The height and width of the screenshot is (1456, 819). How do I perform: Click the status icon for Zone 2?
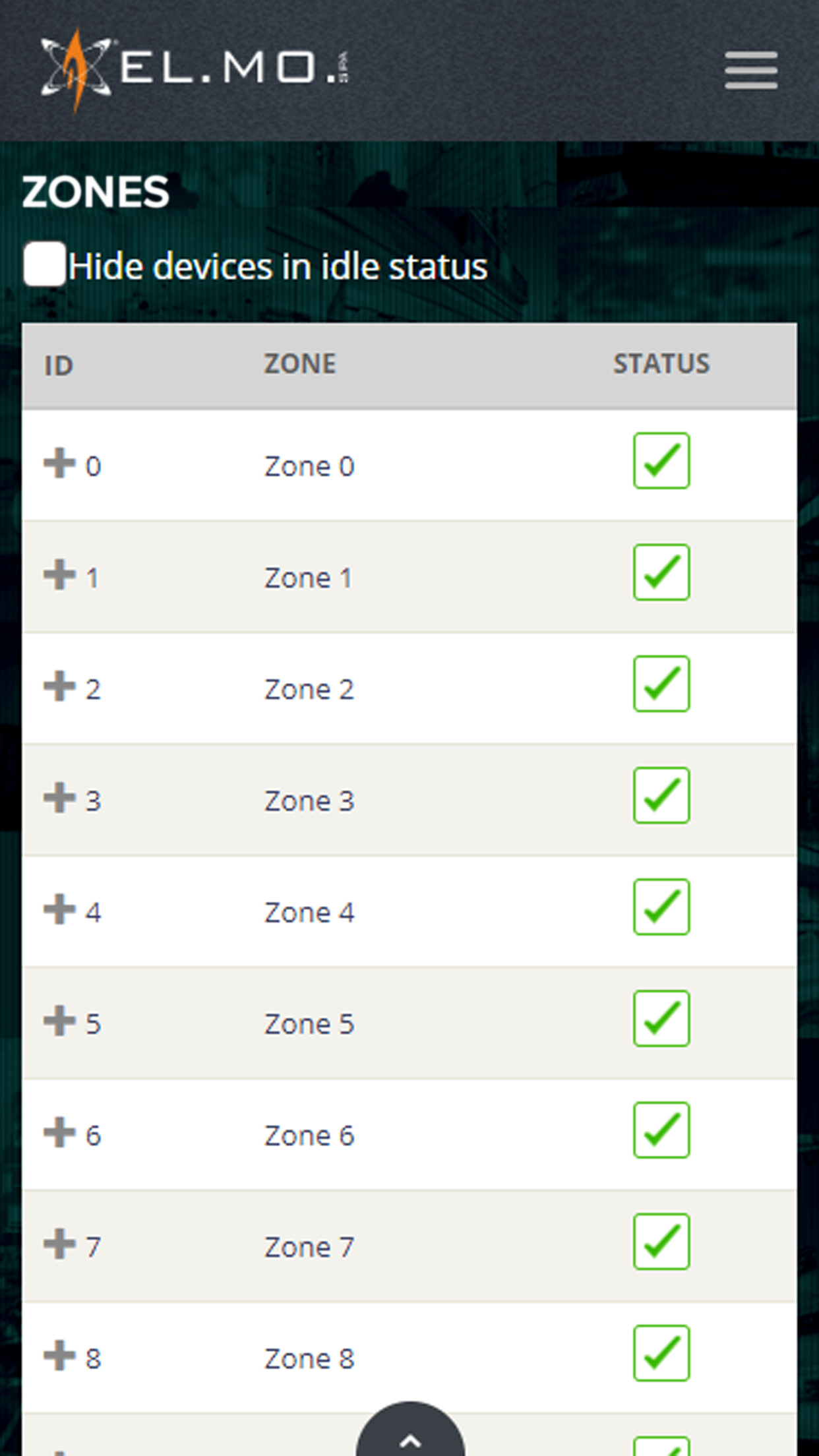click(x=661, y=684)
